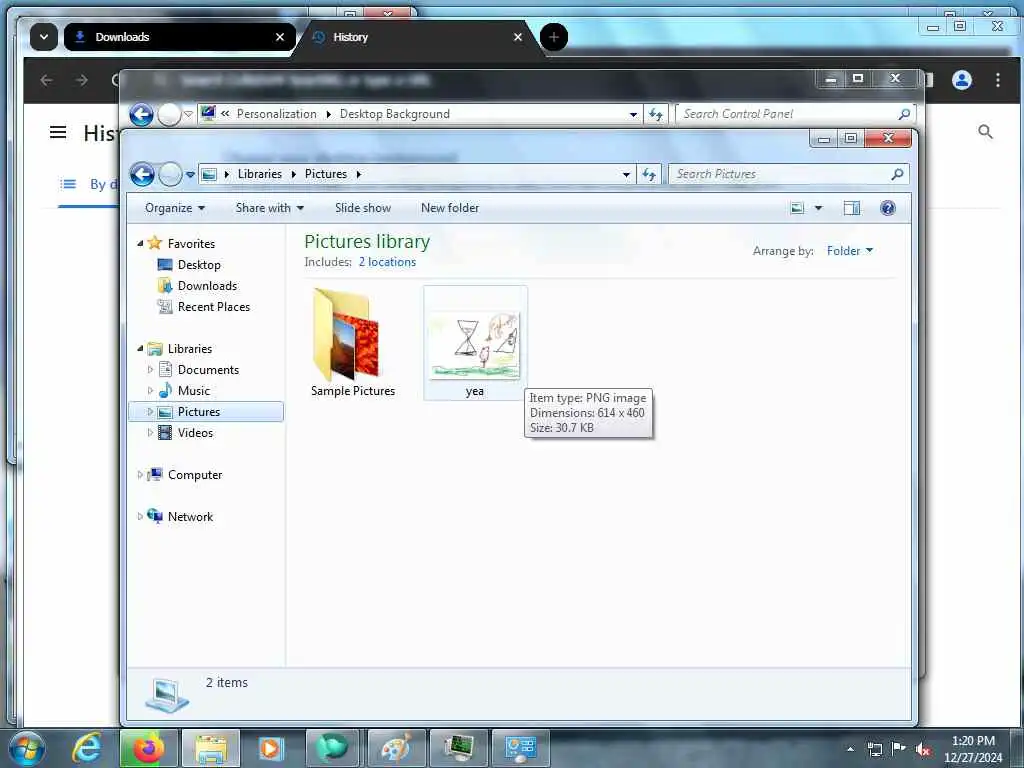Toggle the preview pane
Screen dimensions: 1024x768
coord(852,208)
